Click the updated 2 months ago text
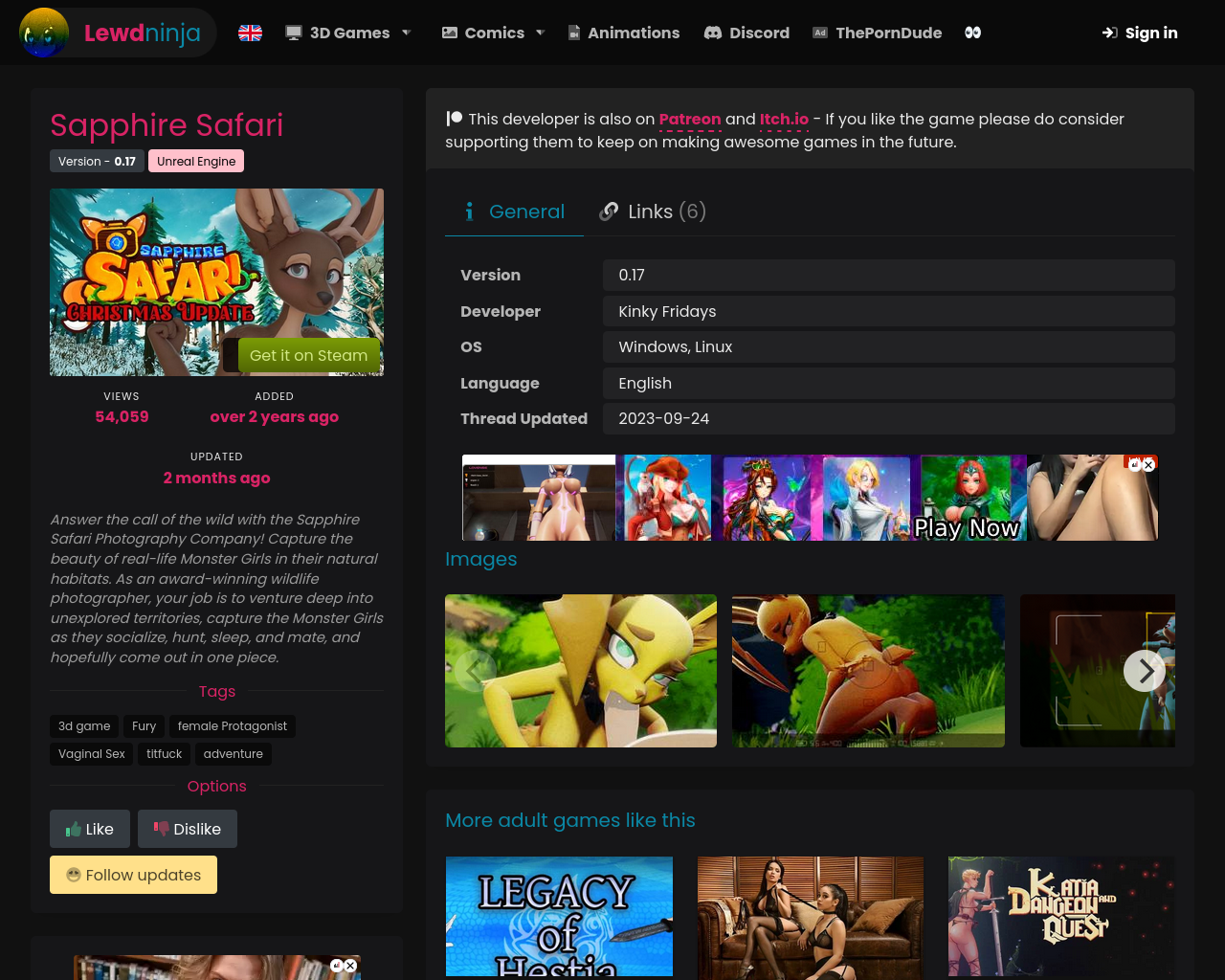This screenshot has height=980, width=1225. click(216, 478)
